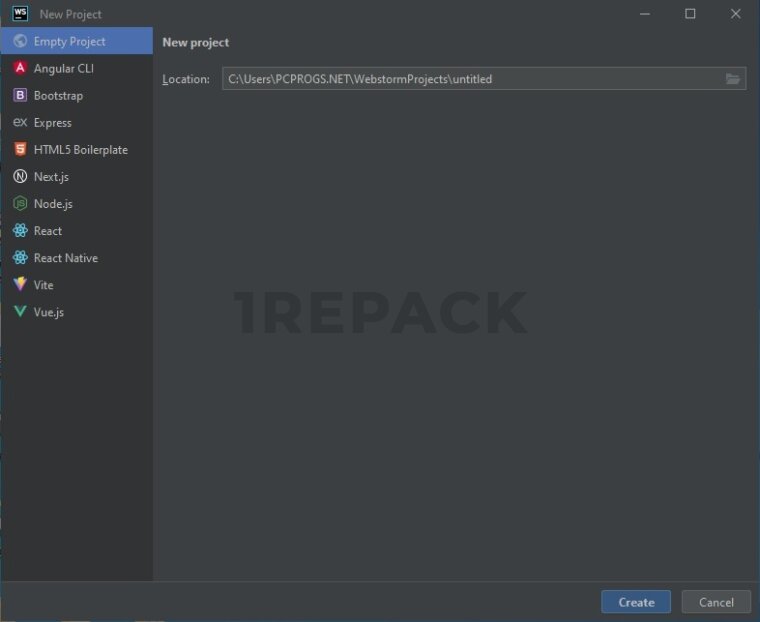Select the Empty Project type

69,42
